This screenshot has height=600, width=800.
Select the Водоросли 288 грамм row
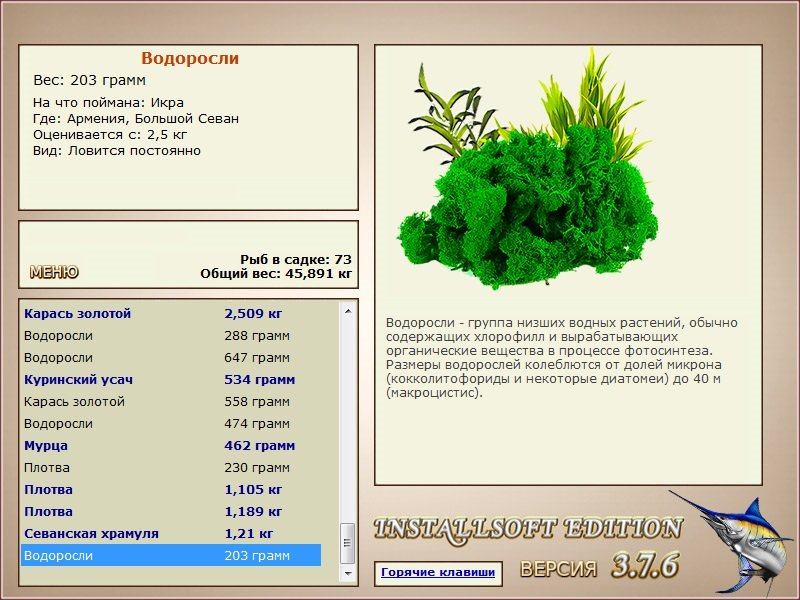coord(171,335)
